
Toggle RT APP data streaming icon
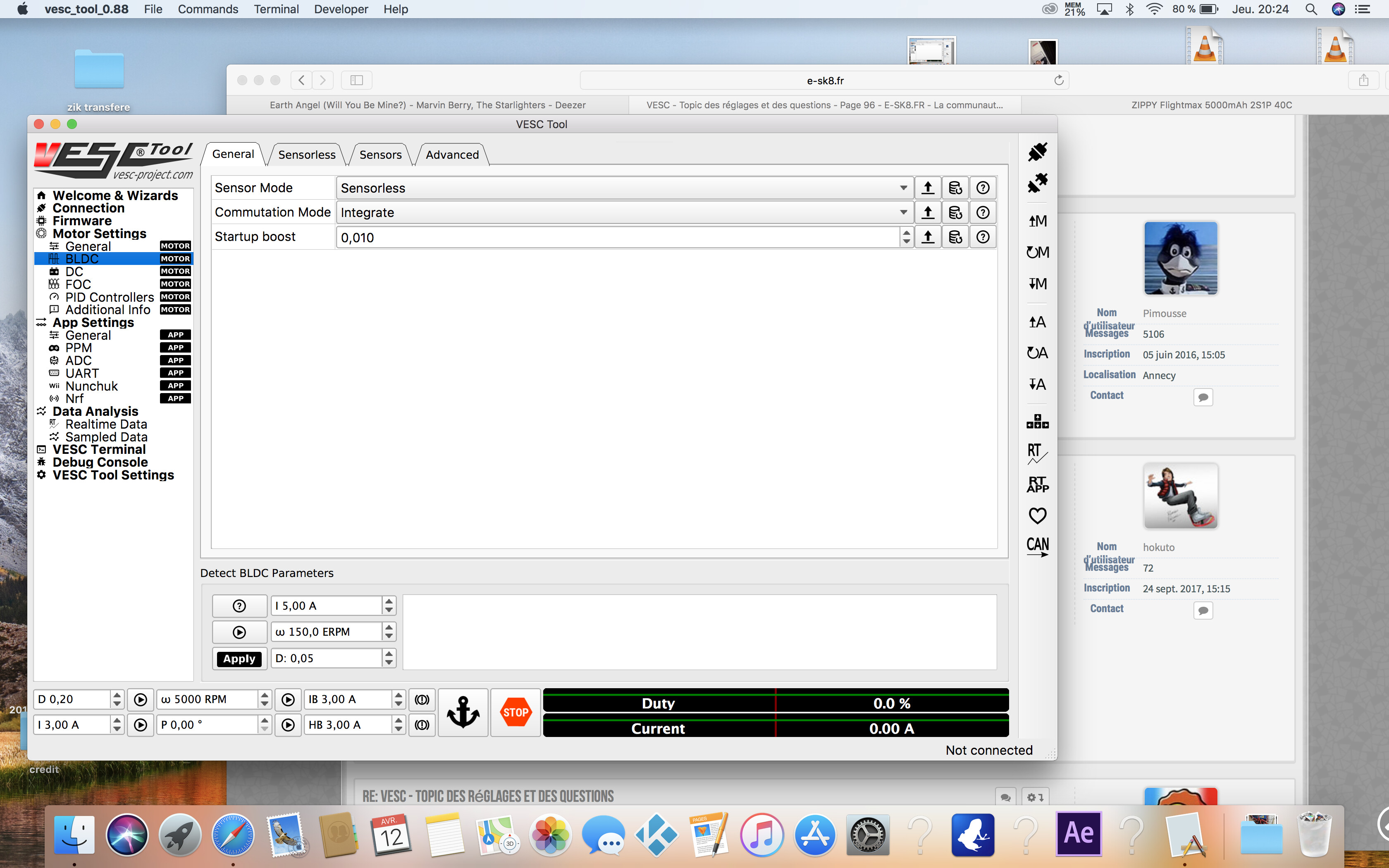1037,484
